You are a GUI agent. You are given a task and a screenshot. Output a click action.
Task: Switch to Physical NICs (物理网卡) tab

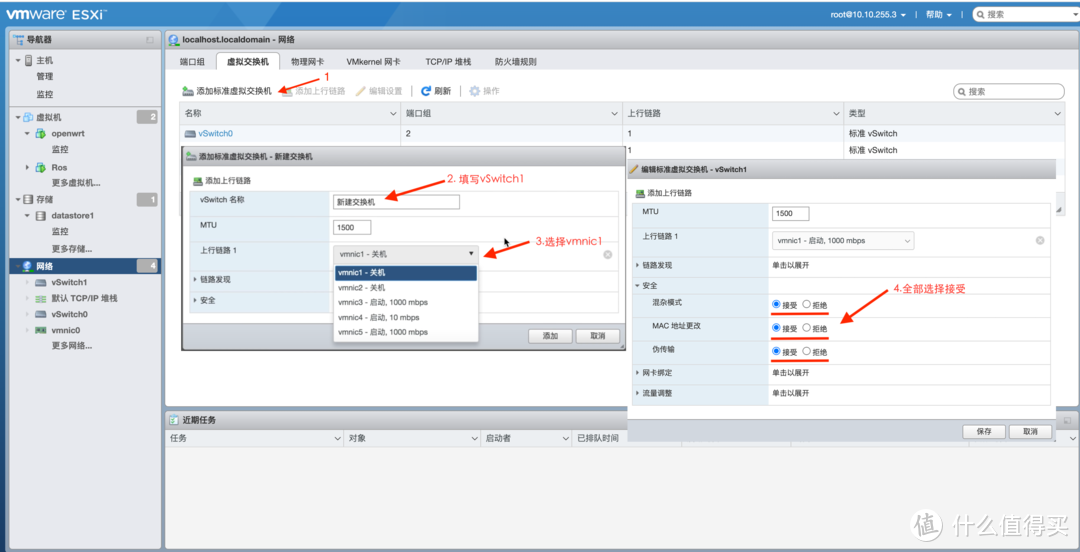[307, 61]
